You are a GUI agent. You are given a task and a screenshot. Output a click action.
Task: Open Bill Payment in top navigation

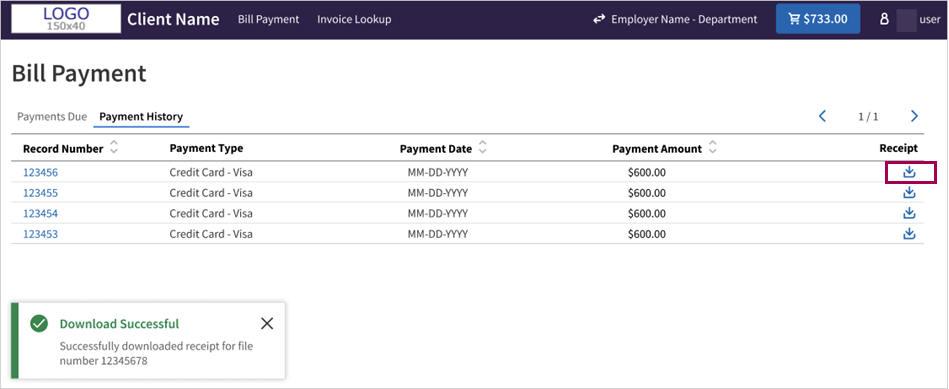pyautogui.click(x=268, y=19)
